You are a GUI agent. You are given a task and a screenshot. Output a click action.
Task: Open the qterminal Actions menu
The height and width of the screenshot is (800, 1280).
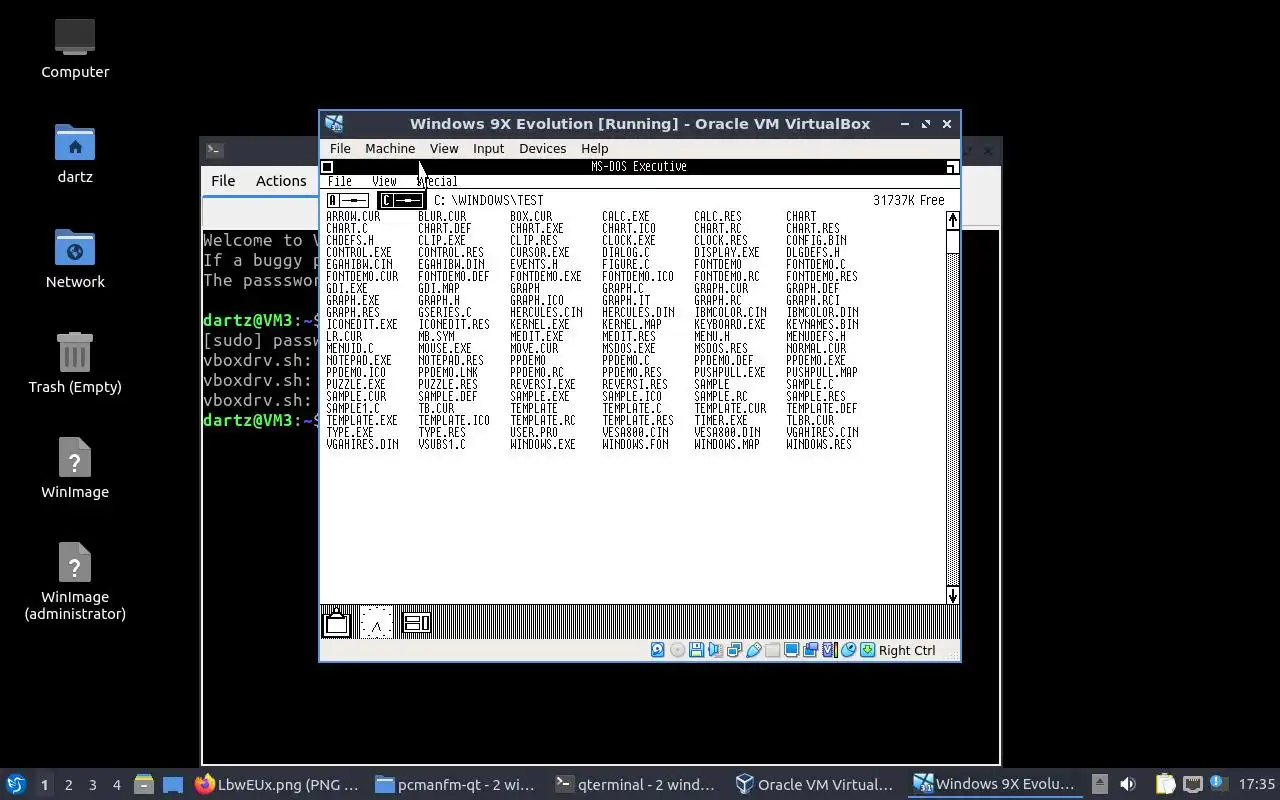(x=281, y=181)
